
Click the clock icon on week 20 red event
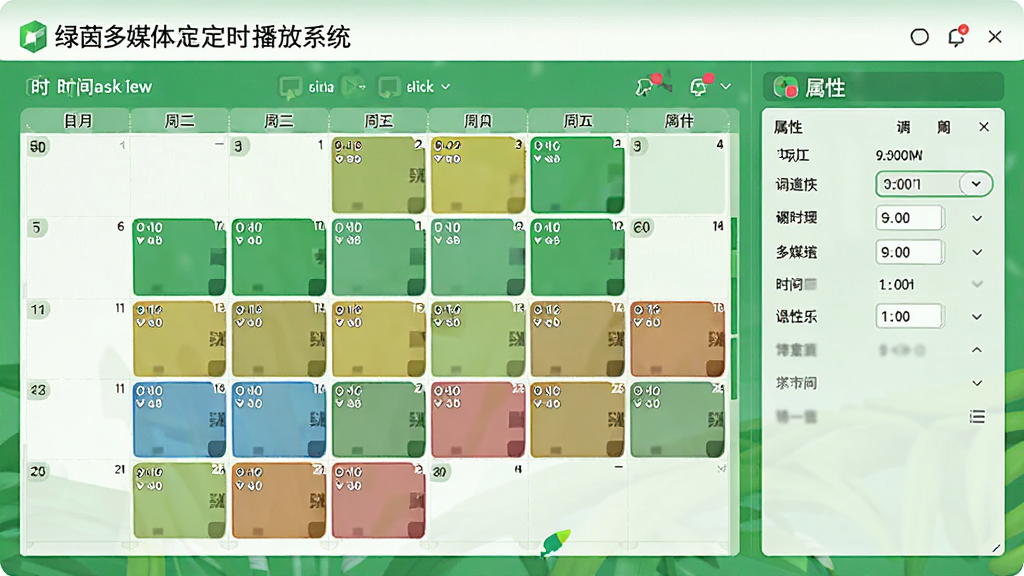pyautogui.click(x=340, y=472)
